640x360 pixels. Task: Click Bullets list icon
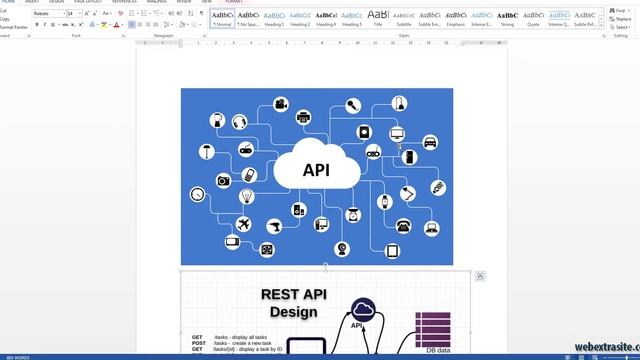coord(131,13)
